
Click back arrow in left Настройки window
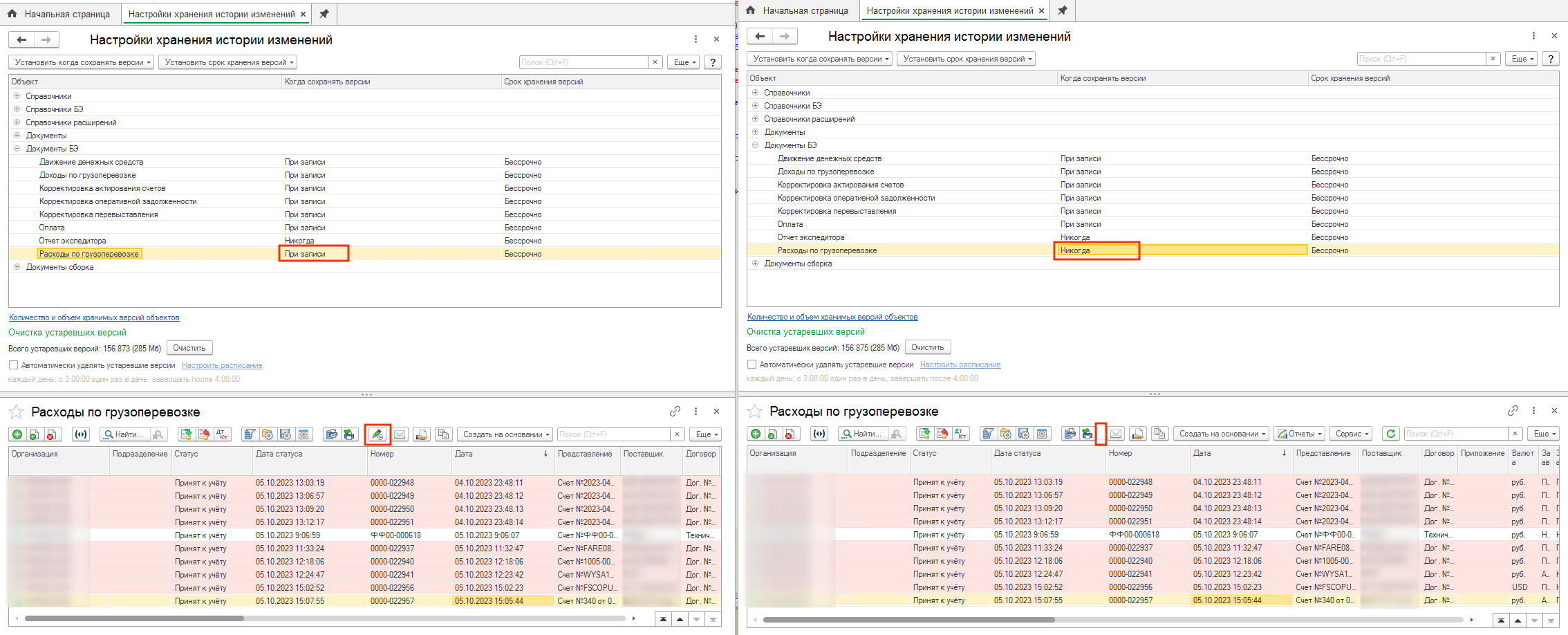(21, 39)
